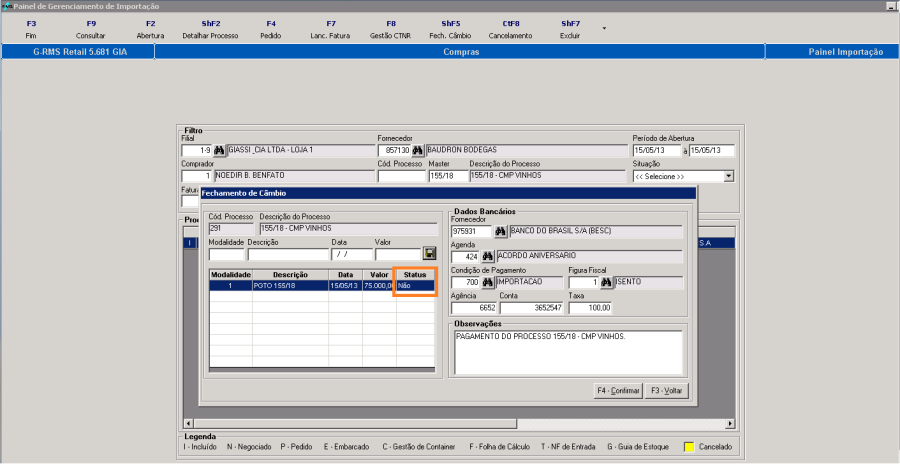900x464 pixels.
Task: Click the bank agenda code 424 field
Action: pos(465,256)
